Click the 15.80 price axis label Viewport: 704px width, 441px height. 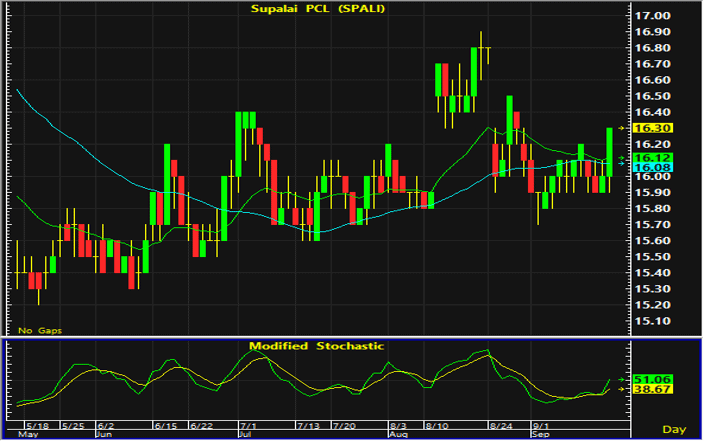(x=652, y=209)
